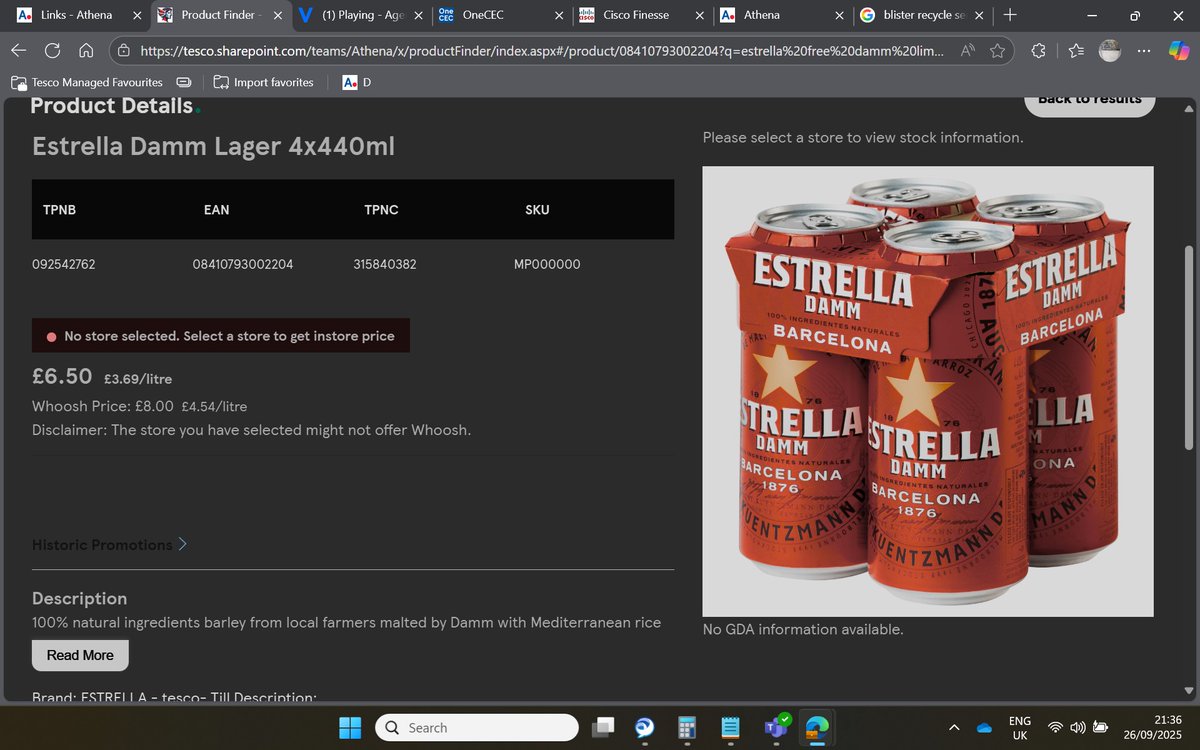This screenshot has height=750, width=1200.
Task: Open Task View in taskbar
Action: (604, 727)
